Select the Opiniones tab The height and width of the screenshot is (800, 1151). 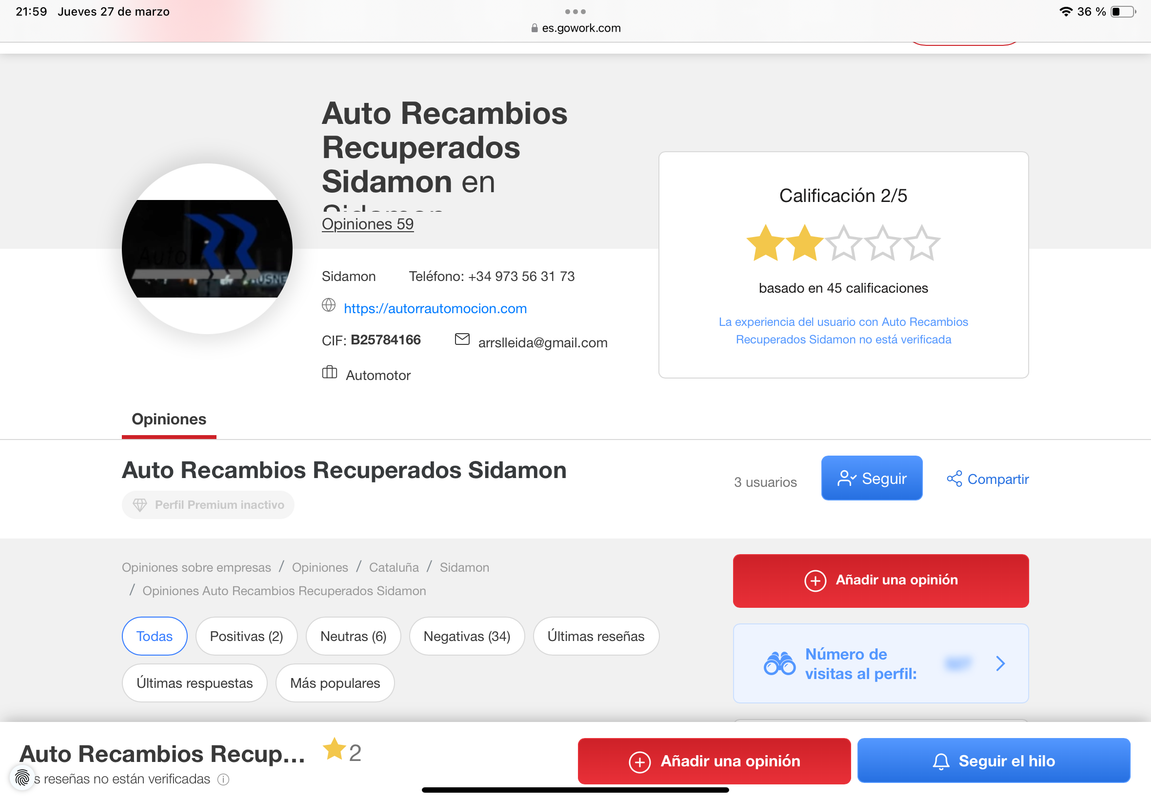point(169,419)
